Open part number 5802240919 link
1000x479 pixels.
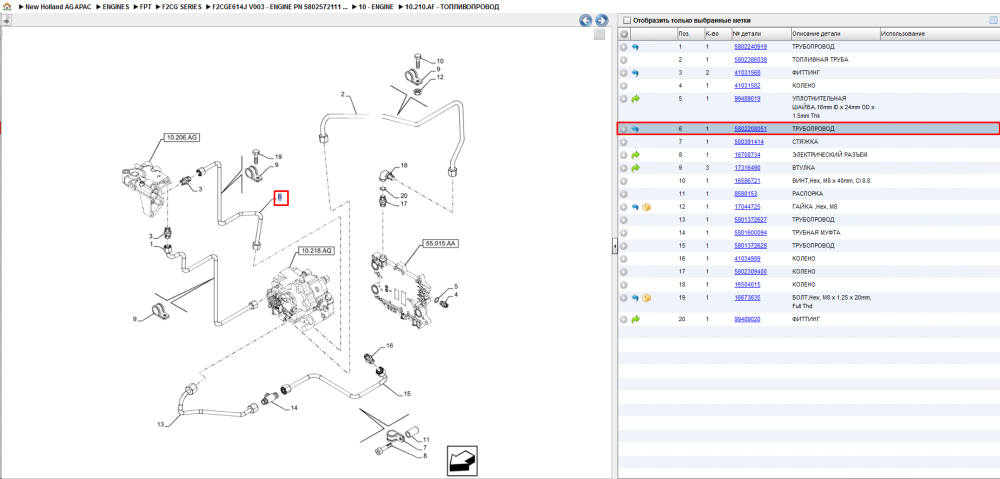click(x=750, y=47)
